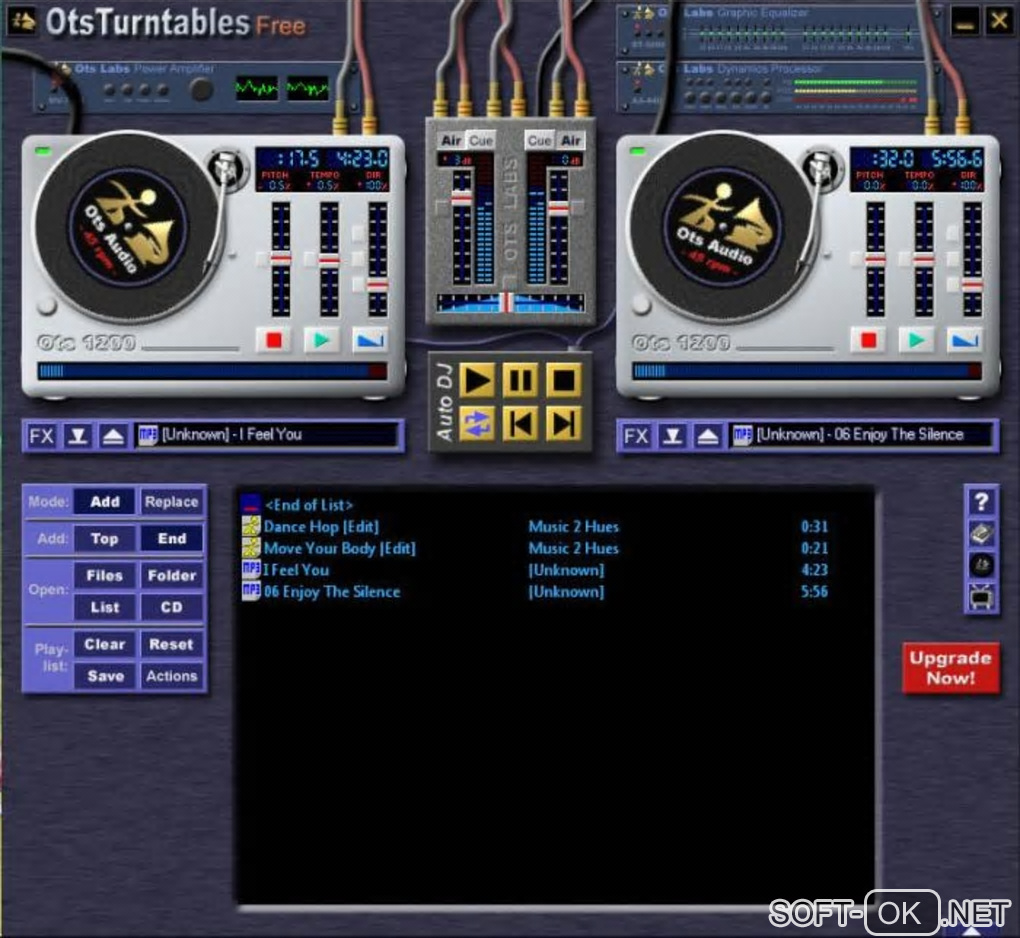Click right deck tempo slider
1020x938 pixels.
924,259
